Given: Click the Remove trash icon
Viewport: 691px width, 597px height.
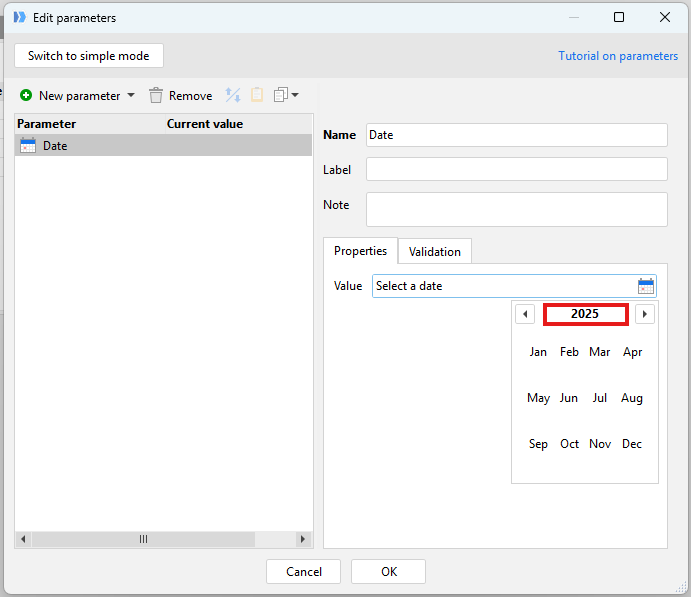Looking at the screenshot, I should pyautogui.click(x=156, y=95).
